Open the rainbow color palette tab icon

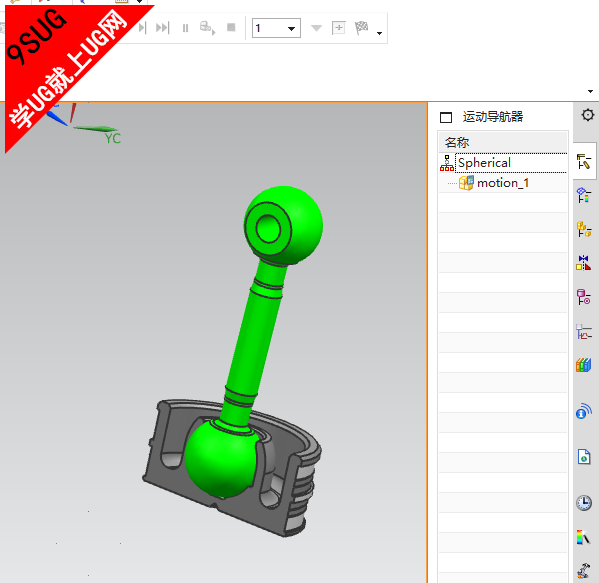coord(583,537)
